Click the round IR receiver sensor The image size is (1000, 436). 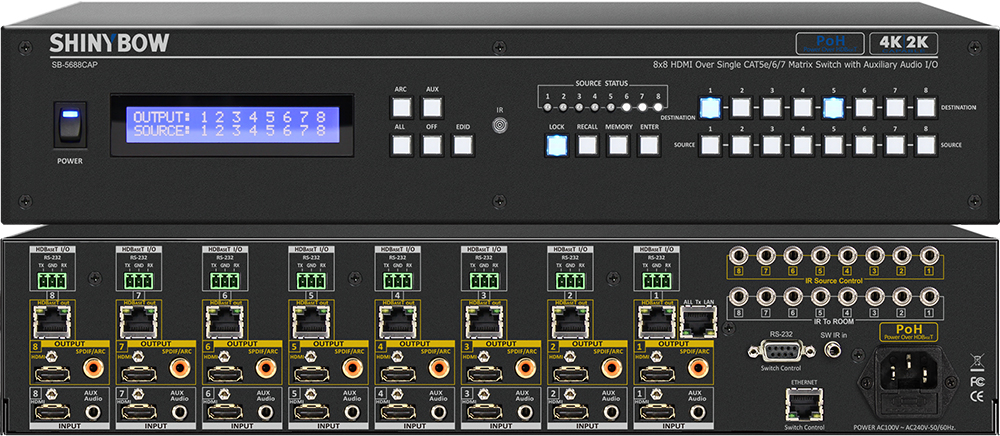tap(501, 125)
